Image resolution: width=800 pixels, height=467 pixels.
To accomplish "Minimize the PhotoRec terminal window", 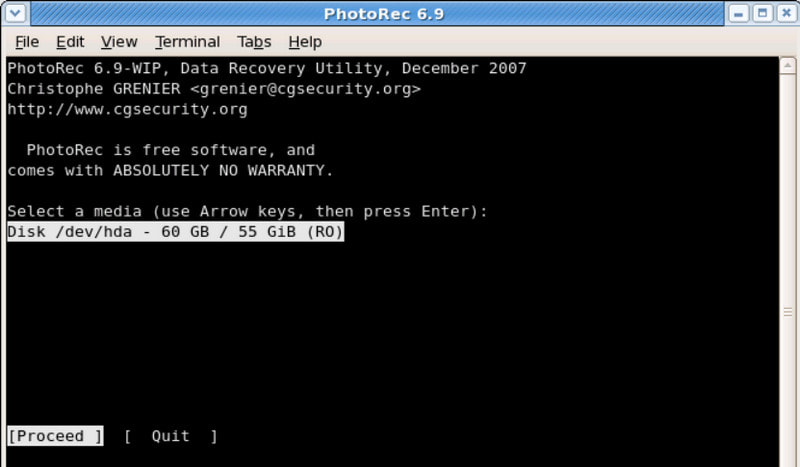I will coord(738,13).
